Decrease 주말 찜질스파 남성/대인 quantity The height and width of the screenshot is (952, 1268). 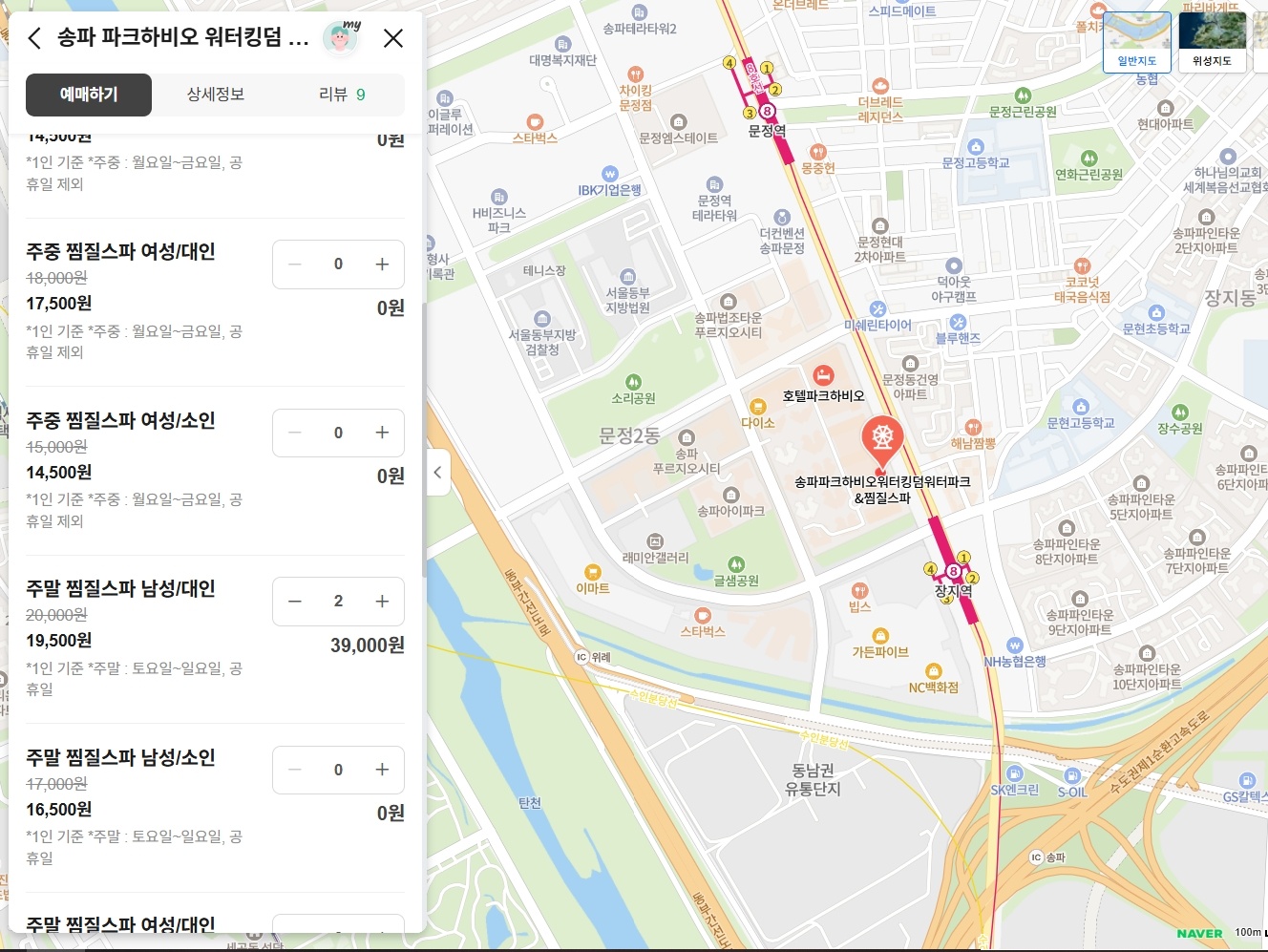[295, 601]
